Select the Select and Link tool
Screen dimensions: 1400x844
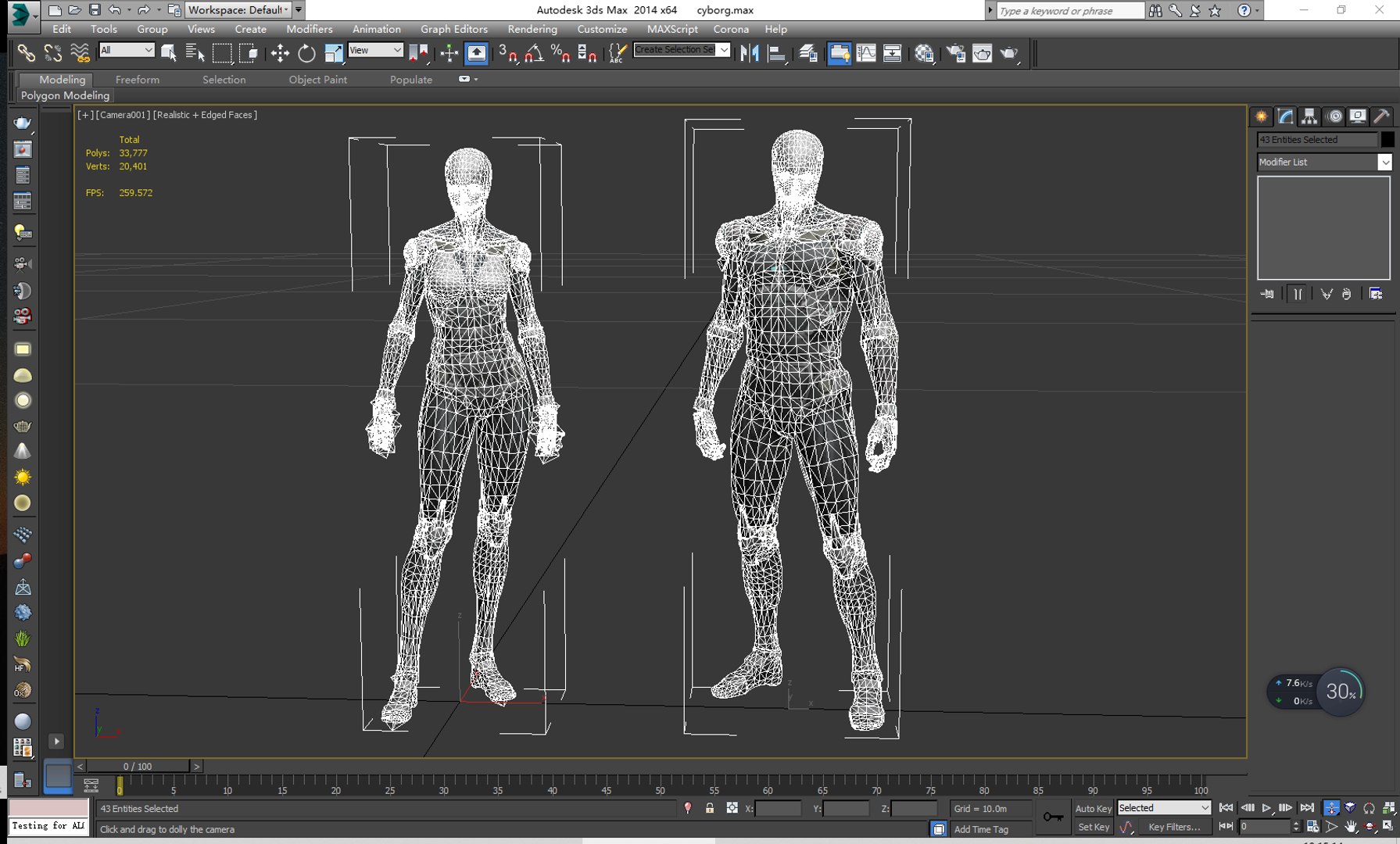tap(27, 53)
